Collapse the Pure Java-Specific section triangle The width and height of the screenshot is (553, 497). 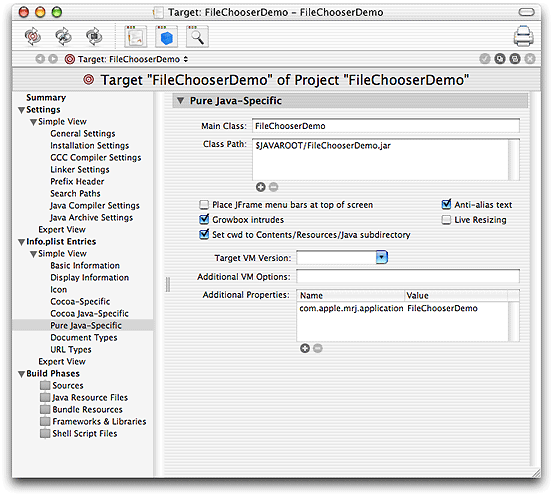point(181,101)
